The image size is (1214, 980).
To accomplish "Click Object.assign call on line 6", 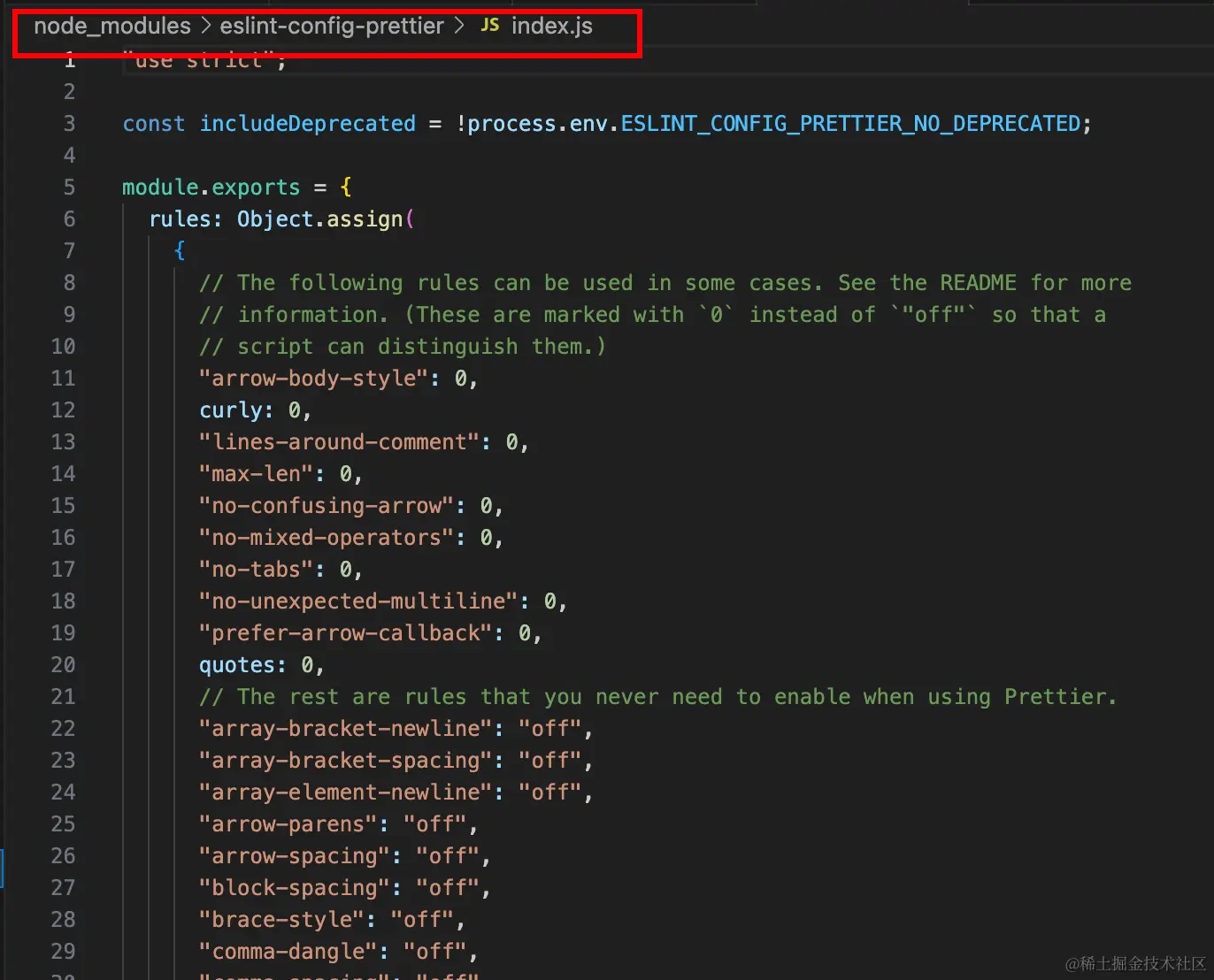I will pos(319,219).
